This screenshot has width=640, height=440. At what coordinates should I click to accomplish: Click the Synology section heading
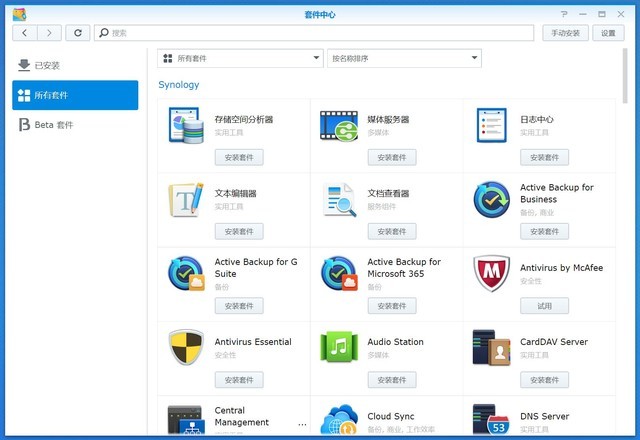click(179, 85)
